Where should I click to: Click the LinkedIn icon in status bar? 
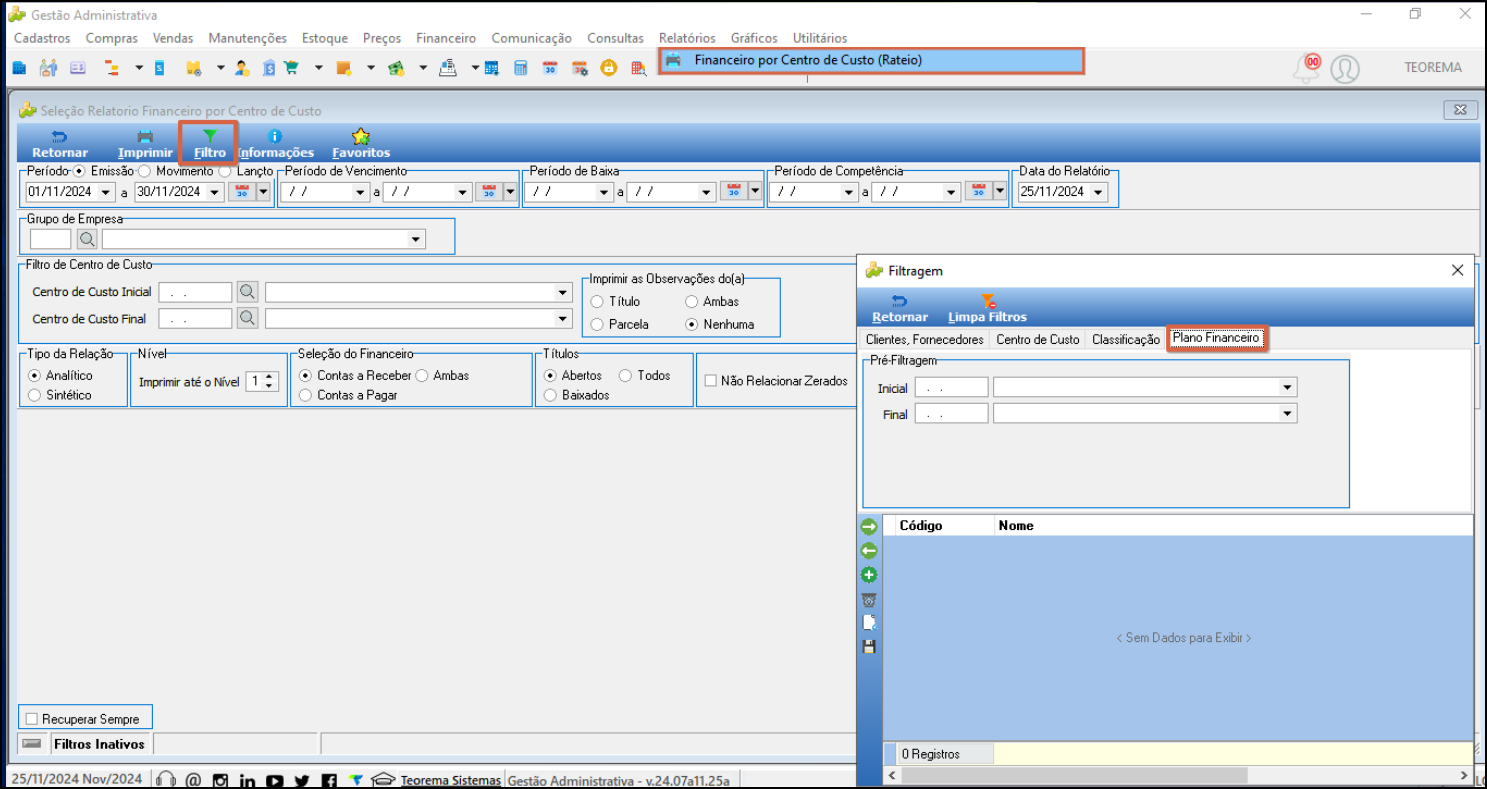click(247, 780)
